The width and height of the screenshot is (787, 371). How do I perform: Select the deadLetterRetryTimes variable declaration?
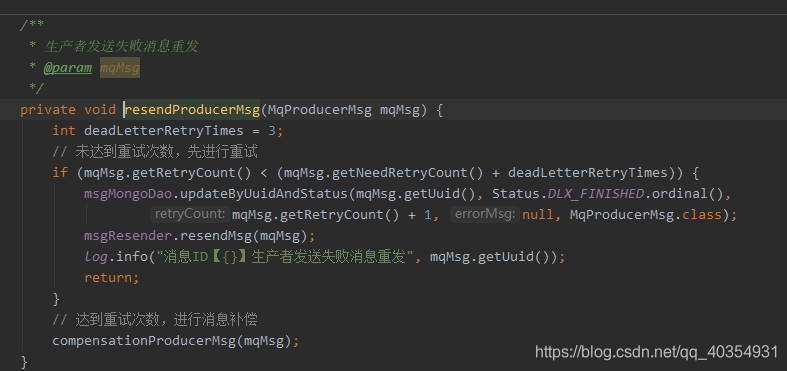164,131
